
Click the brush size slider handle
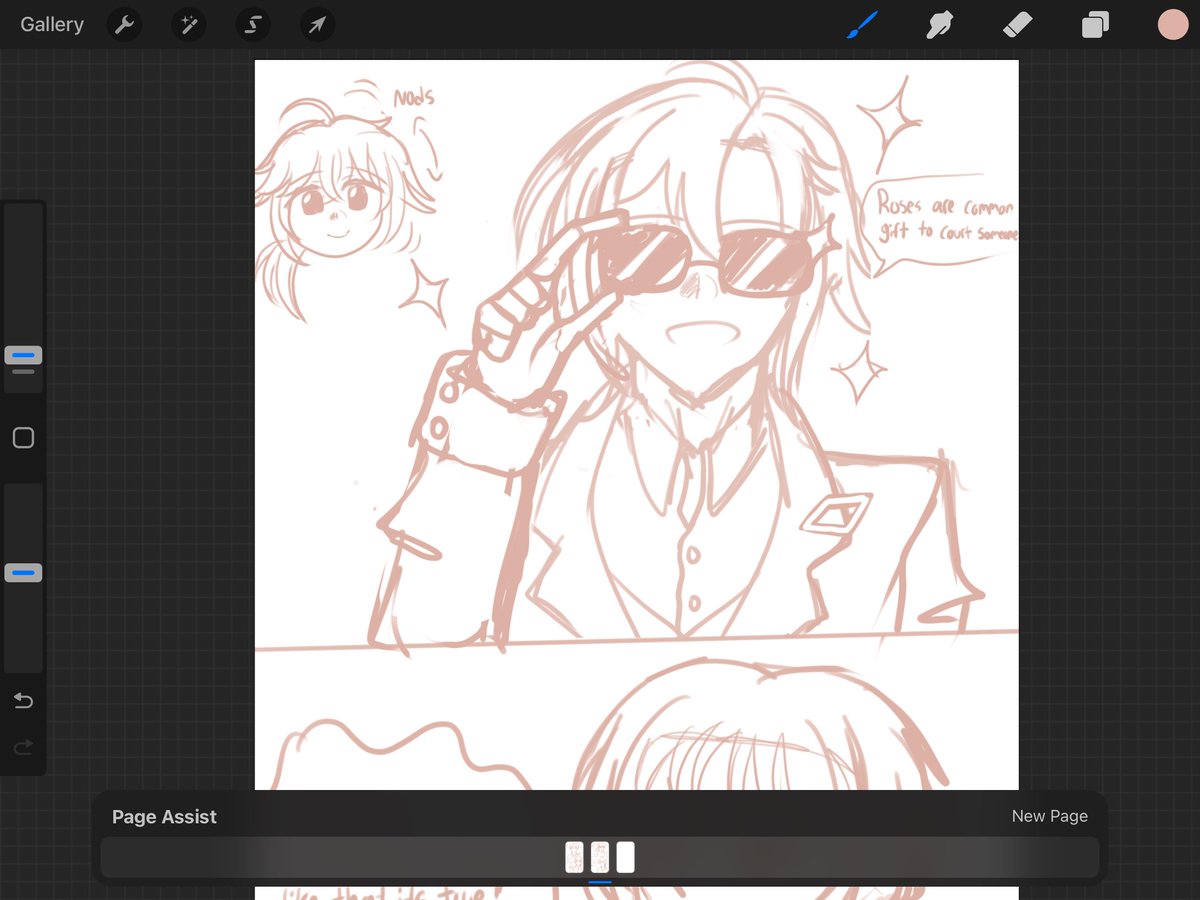tap(23, 355)
